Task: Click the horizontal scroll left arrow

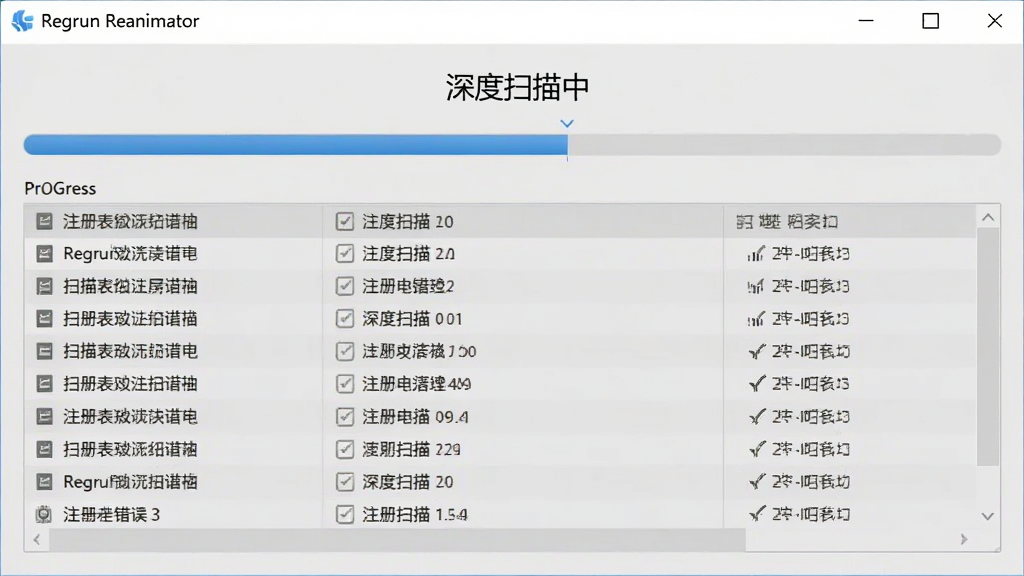Action: [37, 539]
